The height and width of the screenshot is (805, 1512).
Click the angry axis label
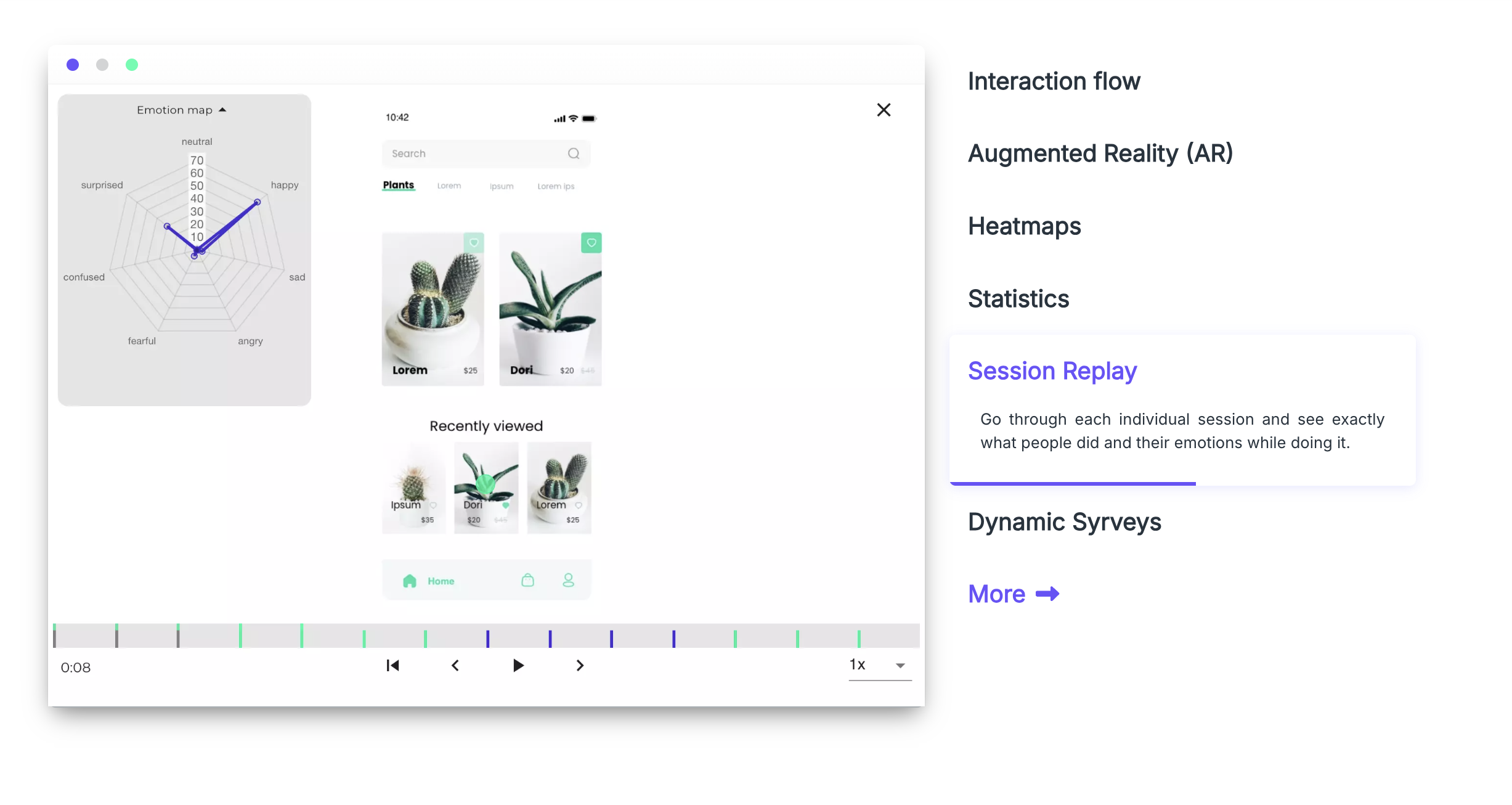tap(250, 341)
